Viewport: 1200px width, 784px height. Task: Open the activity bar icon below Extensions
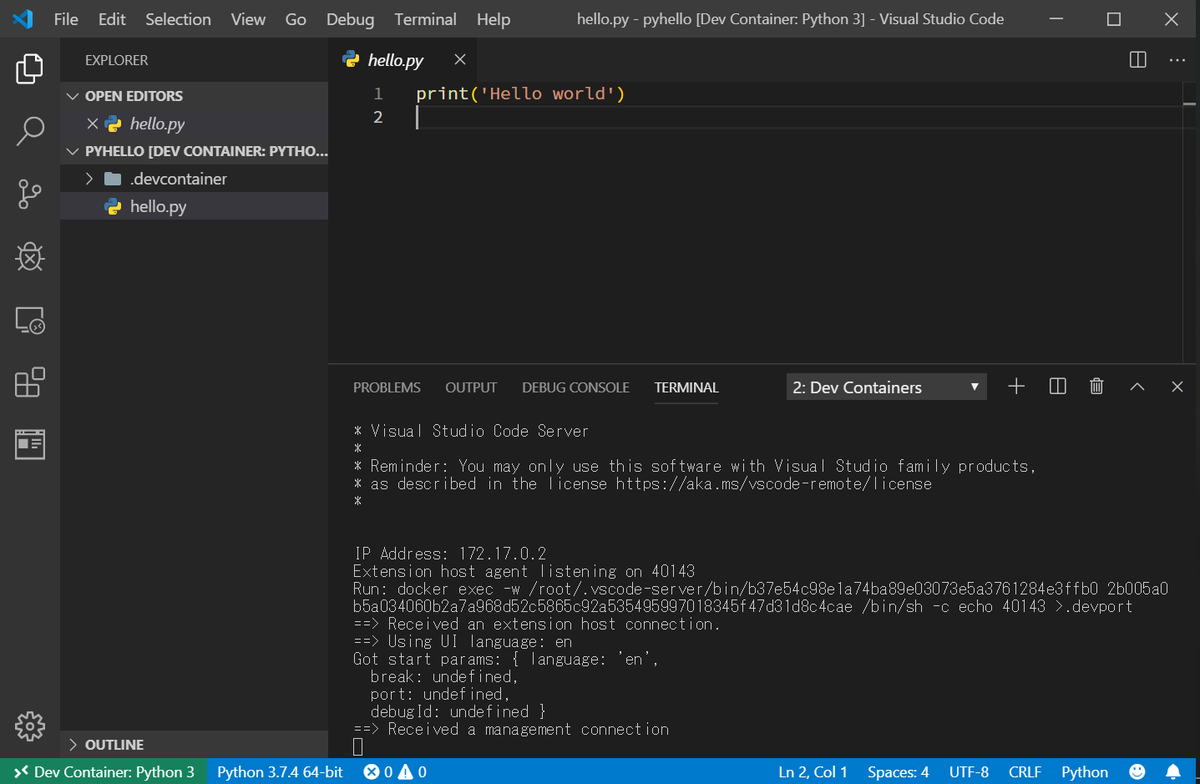point(30,444)
